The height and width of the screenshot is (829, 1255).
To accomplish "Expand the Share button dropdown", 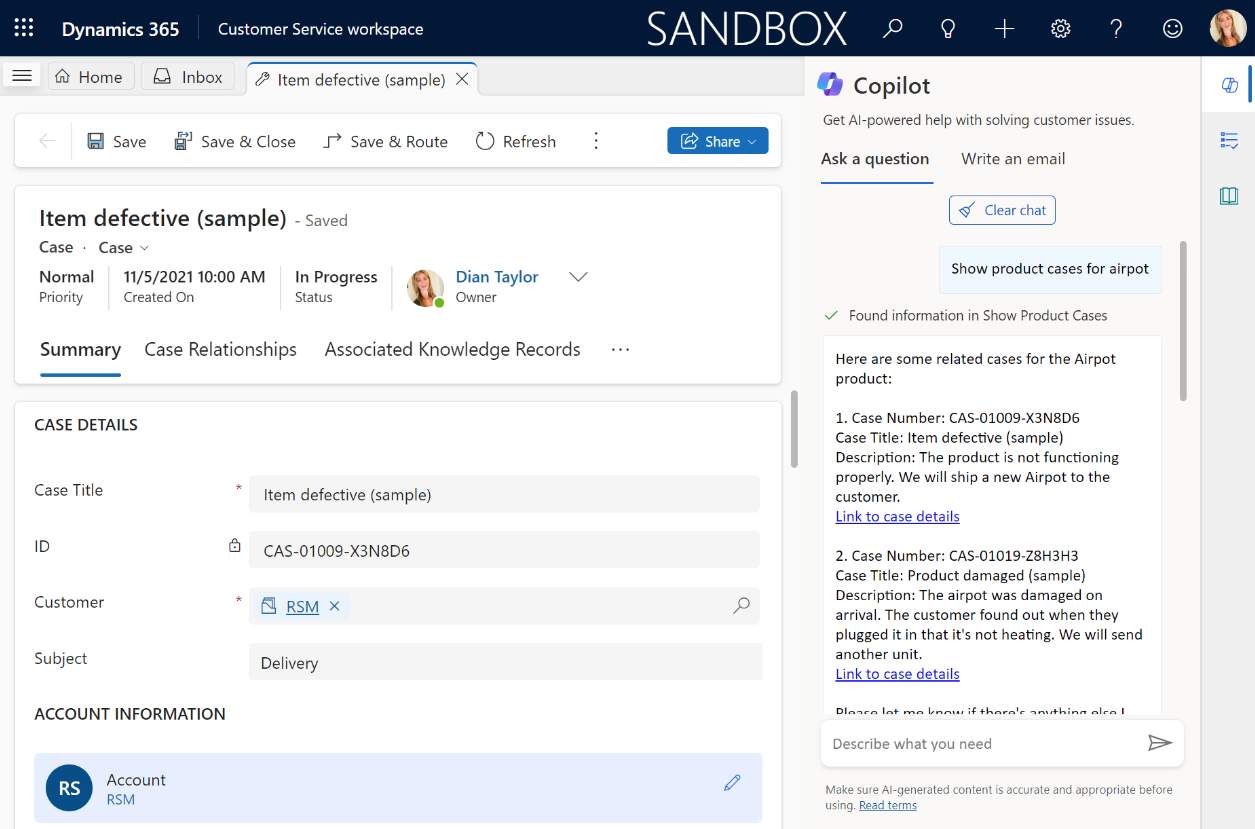I will coord(751,142).
